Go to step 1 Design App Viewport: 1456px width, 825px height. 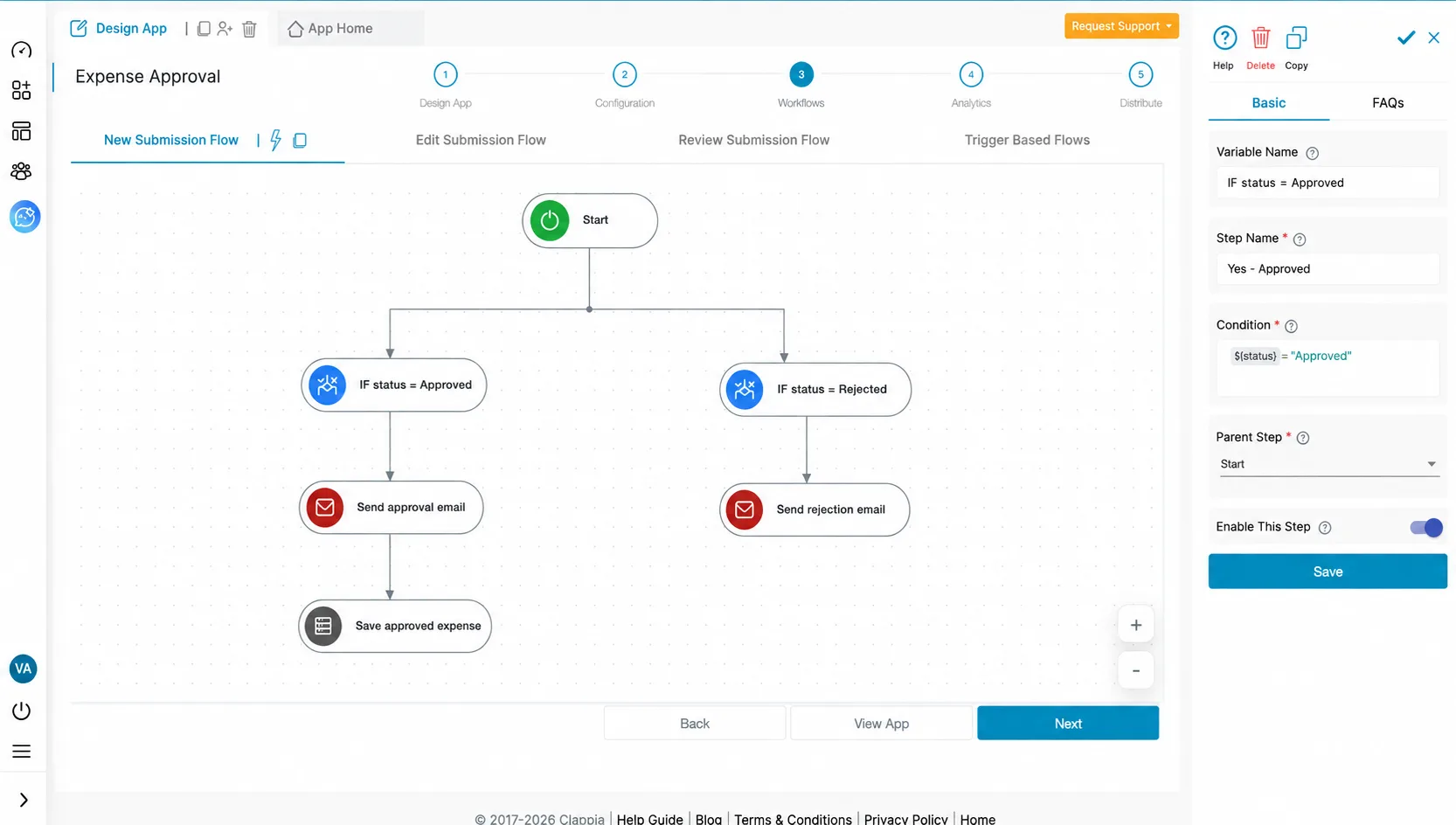(446, 75)
